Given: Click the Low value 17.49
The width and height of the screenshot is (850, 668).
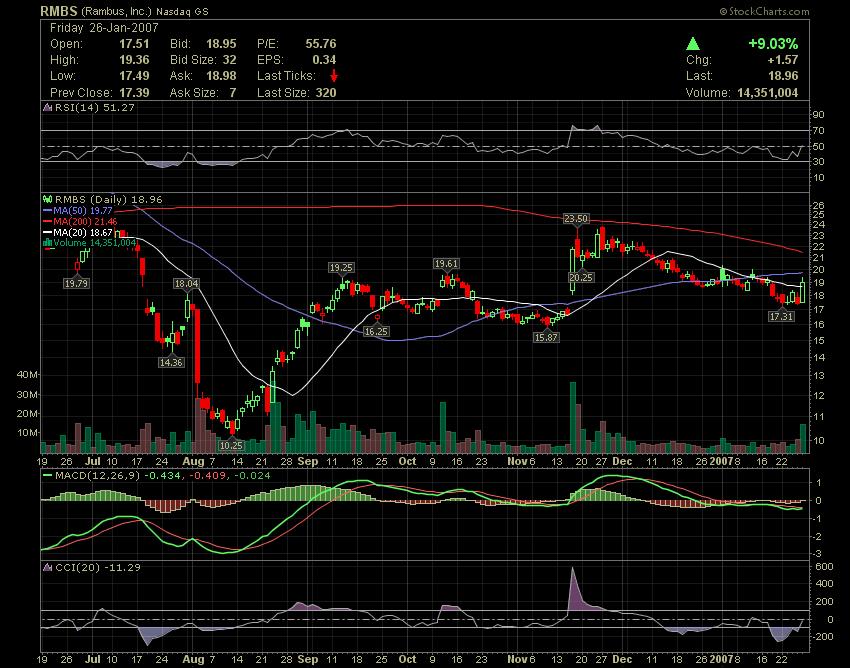Looking at the screenshot, I should point(134,75).
